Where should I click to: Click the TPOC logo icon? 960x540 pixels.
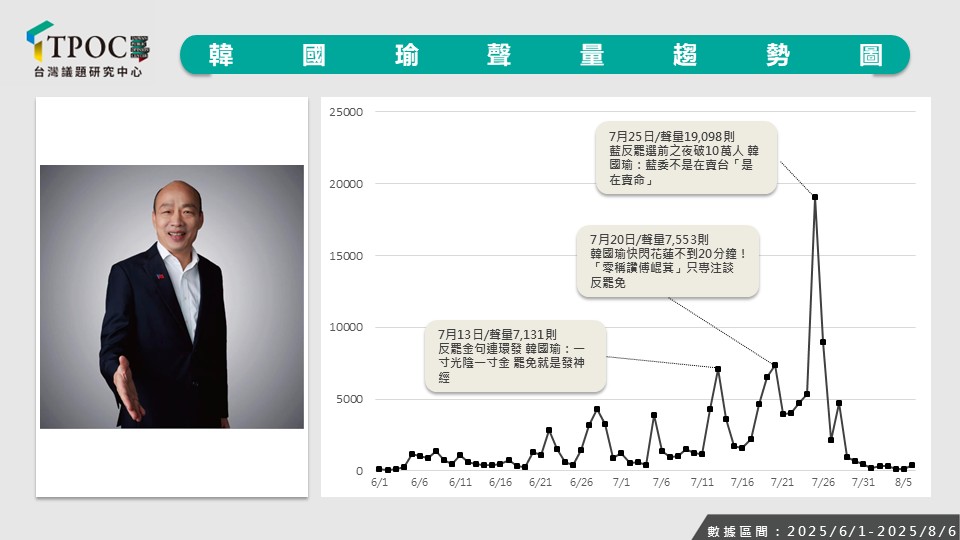[40, 40]
